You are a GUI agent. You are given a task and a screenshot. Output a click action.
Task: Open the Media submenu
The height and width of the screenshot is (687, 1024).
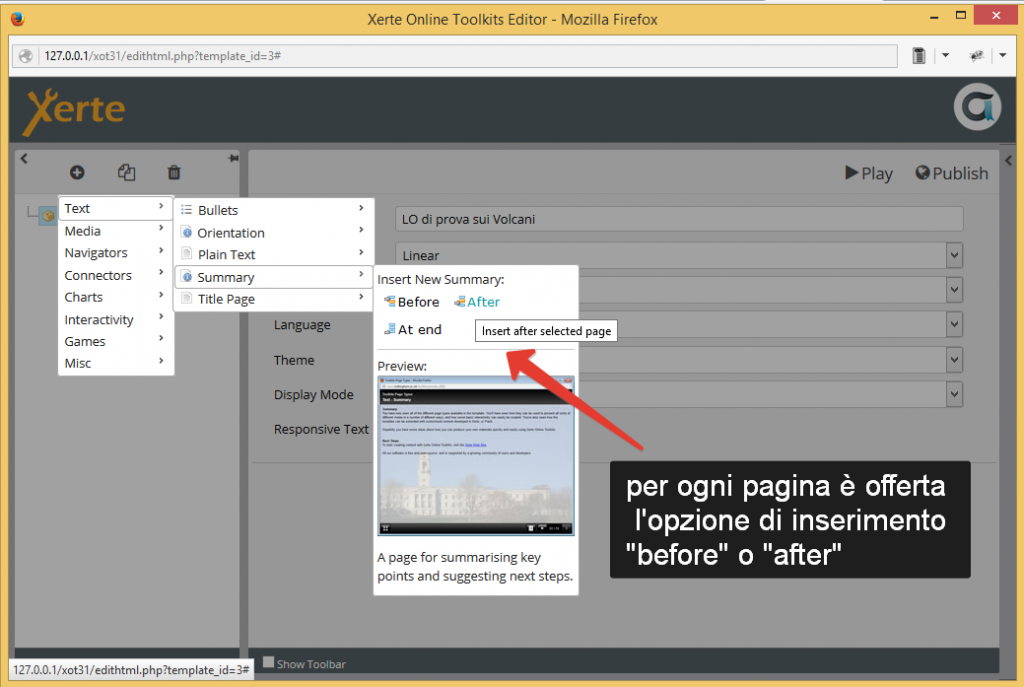tap(115, 231)
